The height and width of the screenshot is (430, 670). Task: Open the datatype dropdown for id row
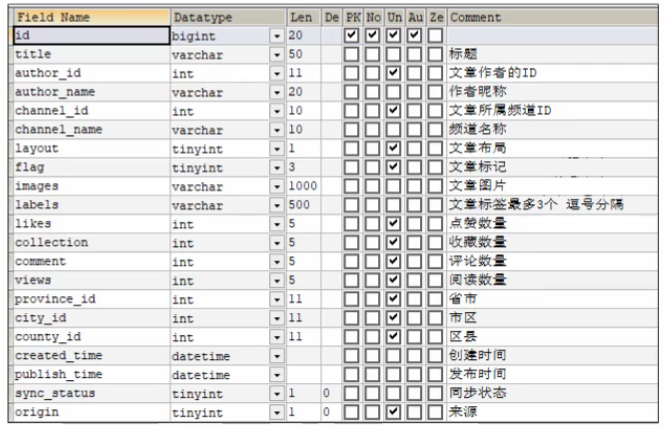pos(277,36)
